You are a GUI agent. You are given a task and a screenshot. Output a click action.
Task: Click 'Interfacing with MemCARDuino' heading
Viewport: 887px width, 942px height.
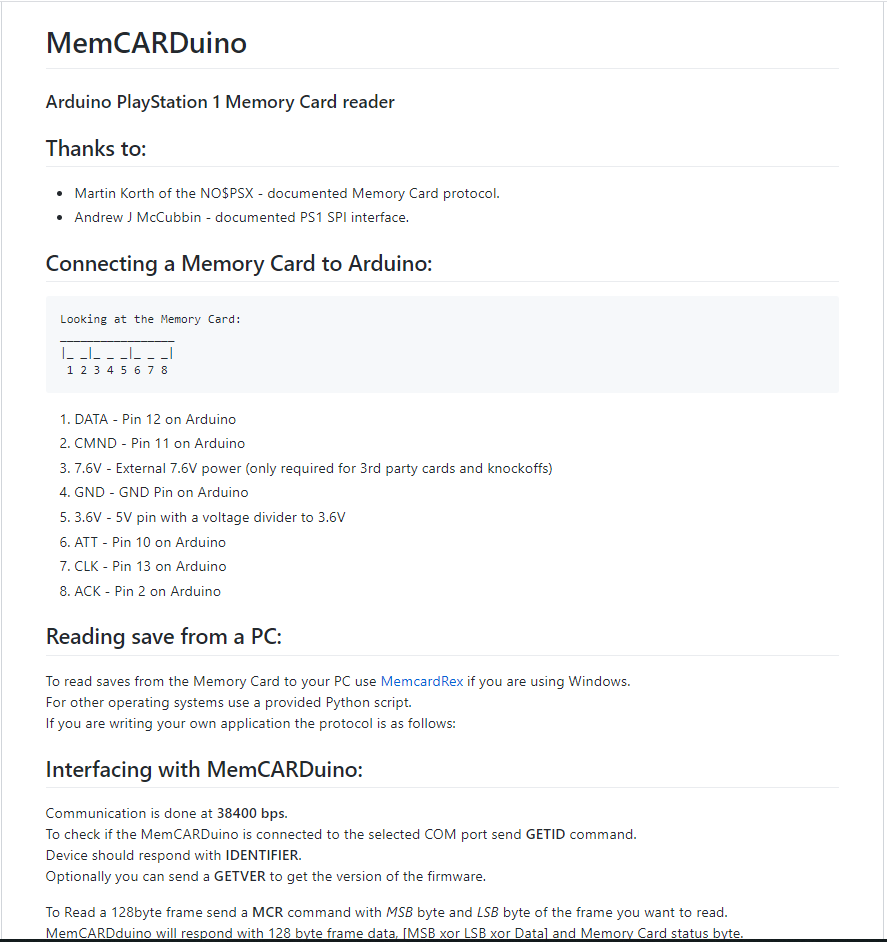click(x=204, y=770)
